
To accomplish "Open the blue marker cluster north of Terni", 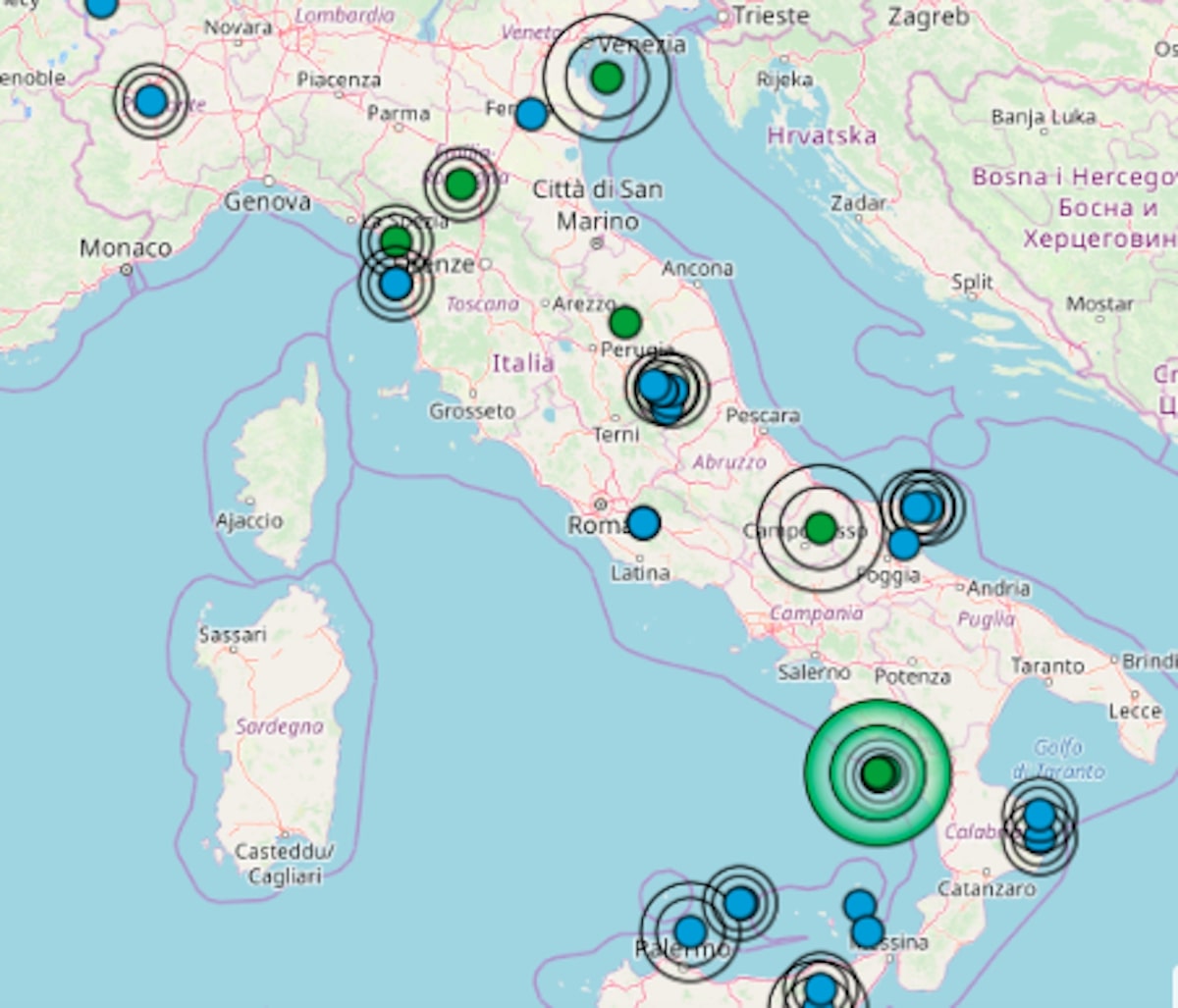I will point(664,391).
